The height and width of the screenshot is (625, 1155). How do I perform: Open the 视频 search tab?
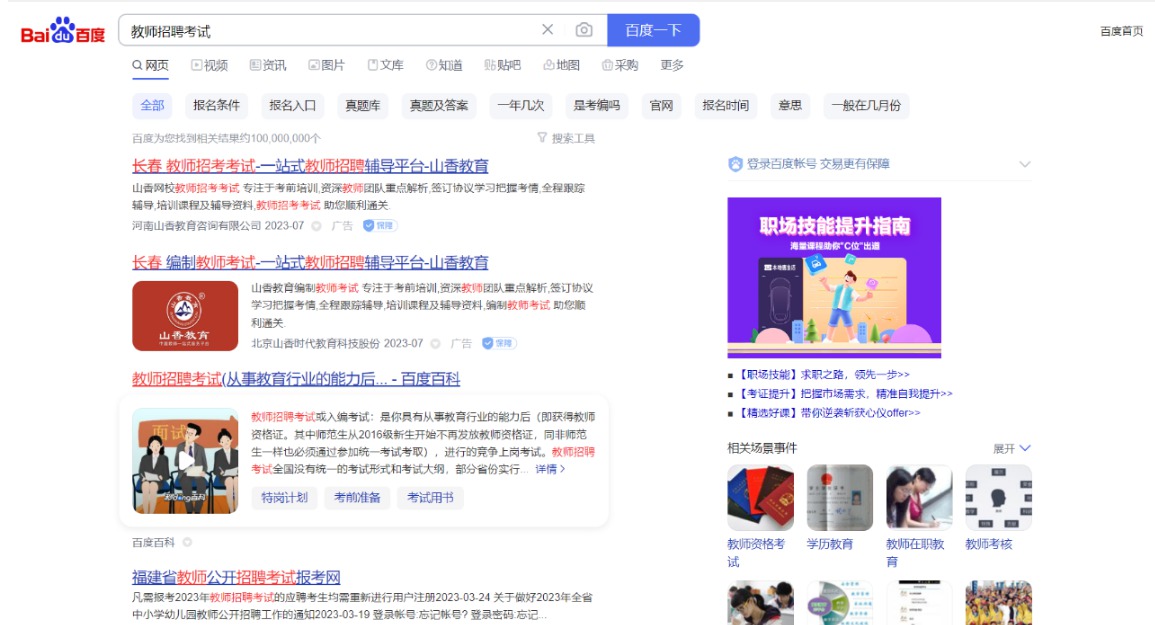tap(210, 65)
